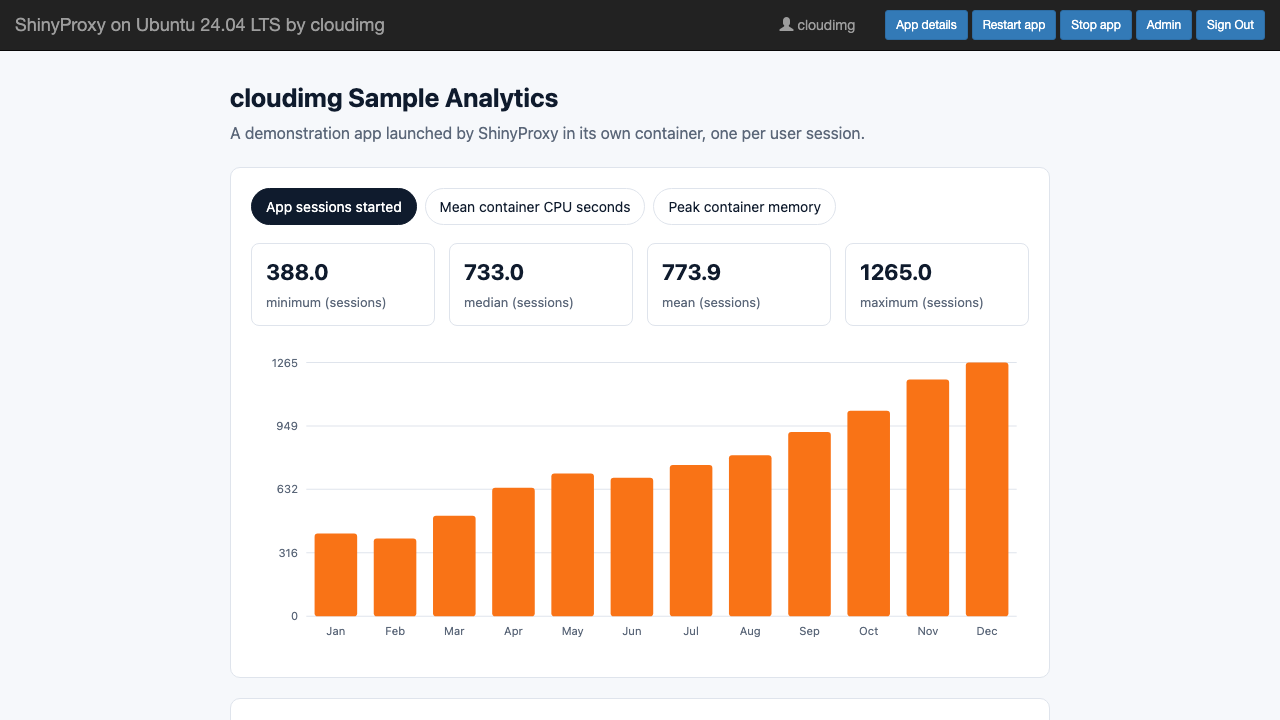
Task: Click the mean sessions stat card
Action: click(739, 284)
